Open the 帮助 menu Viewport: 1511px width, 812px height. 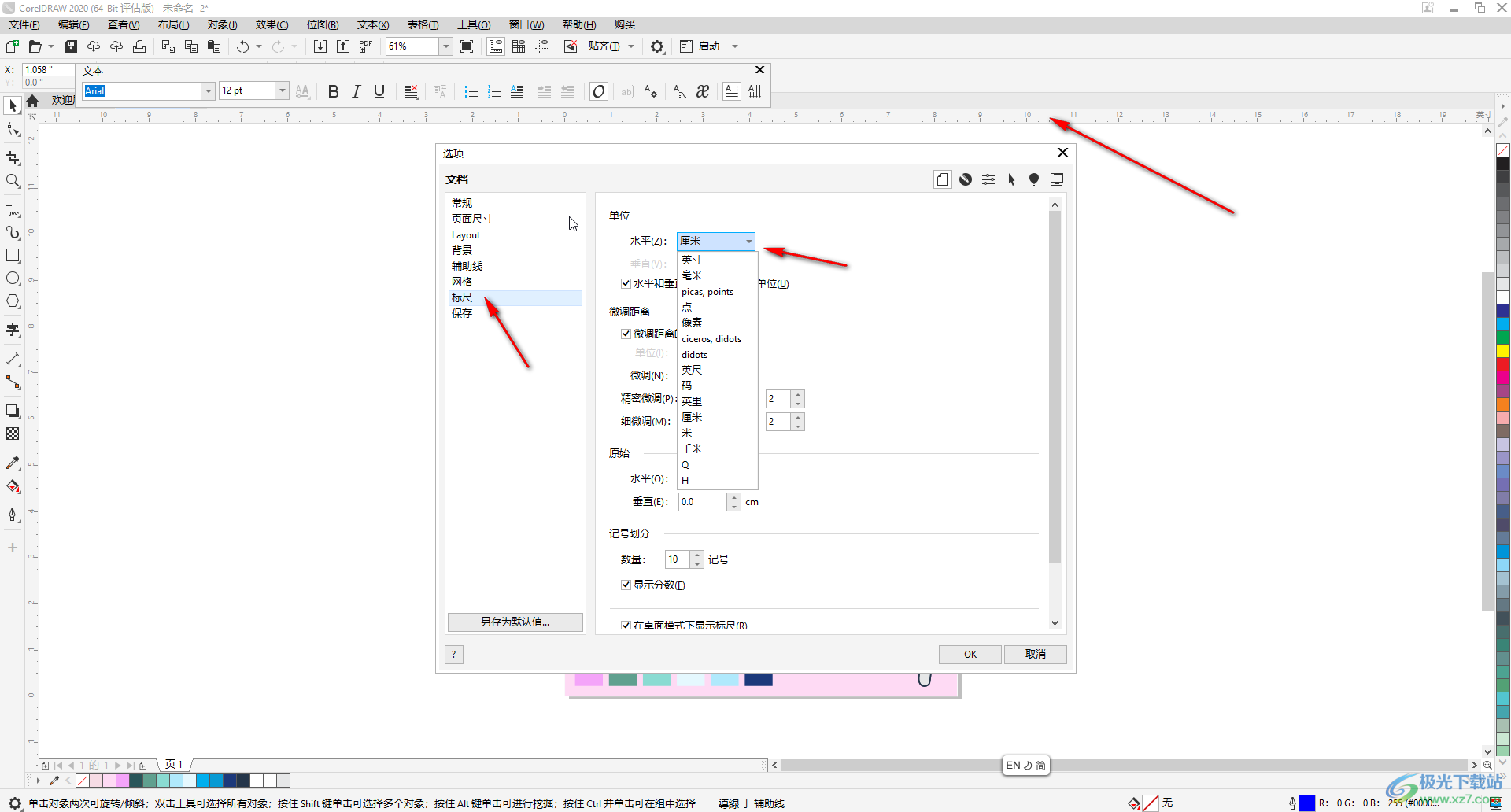coord(579,24)
